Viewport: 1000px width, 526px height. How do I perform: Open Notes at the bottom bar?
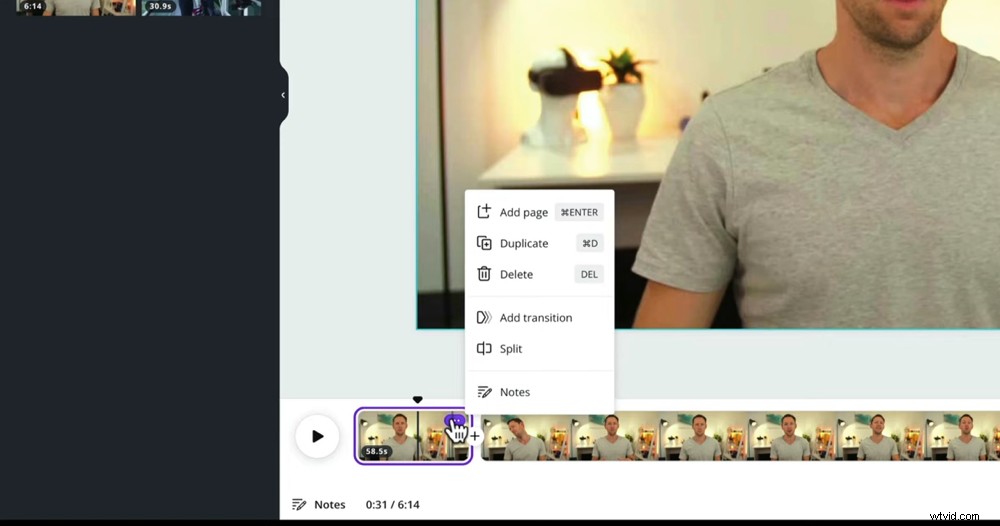coord(318,504)
